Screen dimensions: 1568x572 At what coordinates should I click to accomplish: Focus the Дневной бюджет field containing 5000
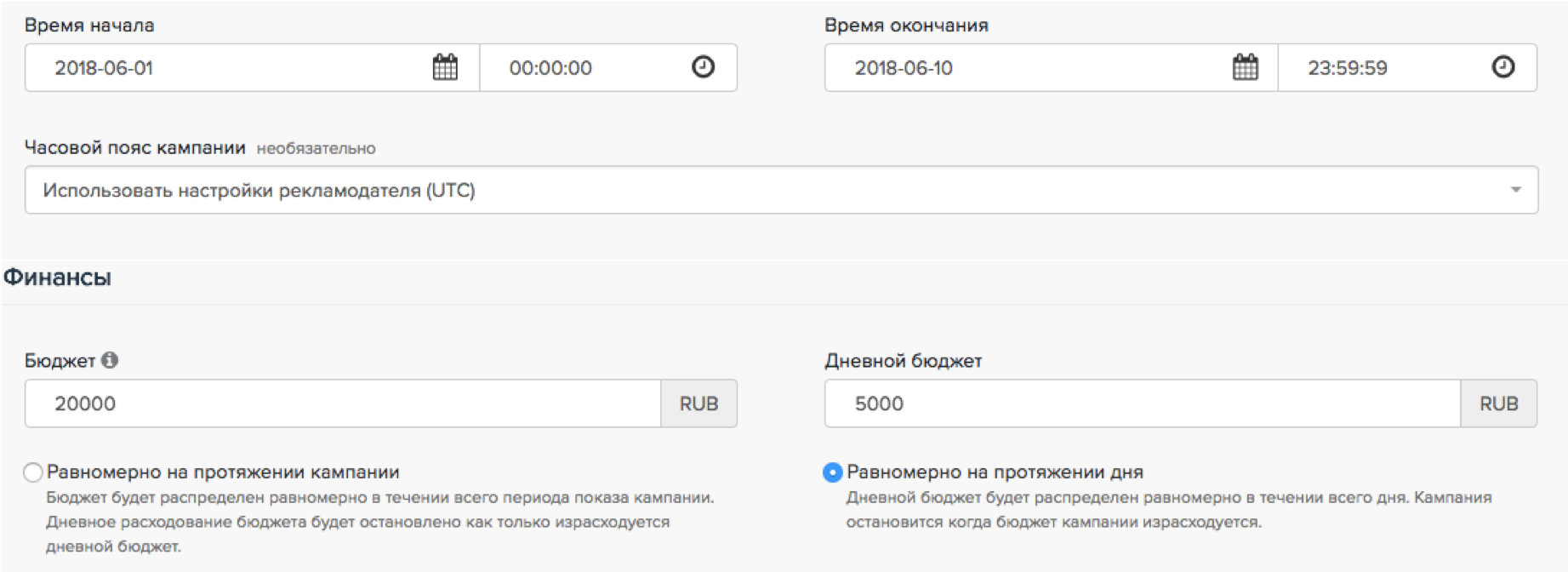coord(1140,403)
